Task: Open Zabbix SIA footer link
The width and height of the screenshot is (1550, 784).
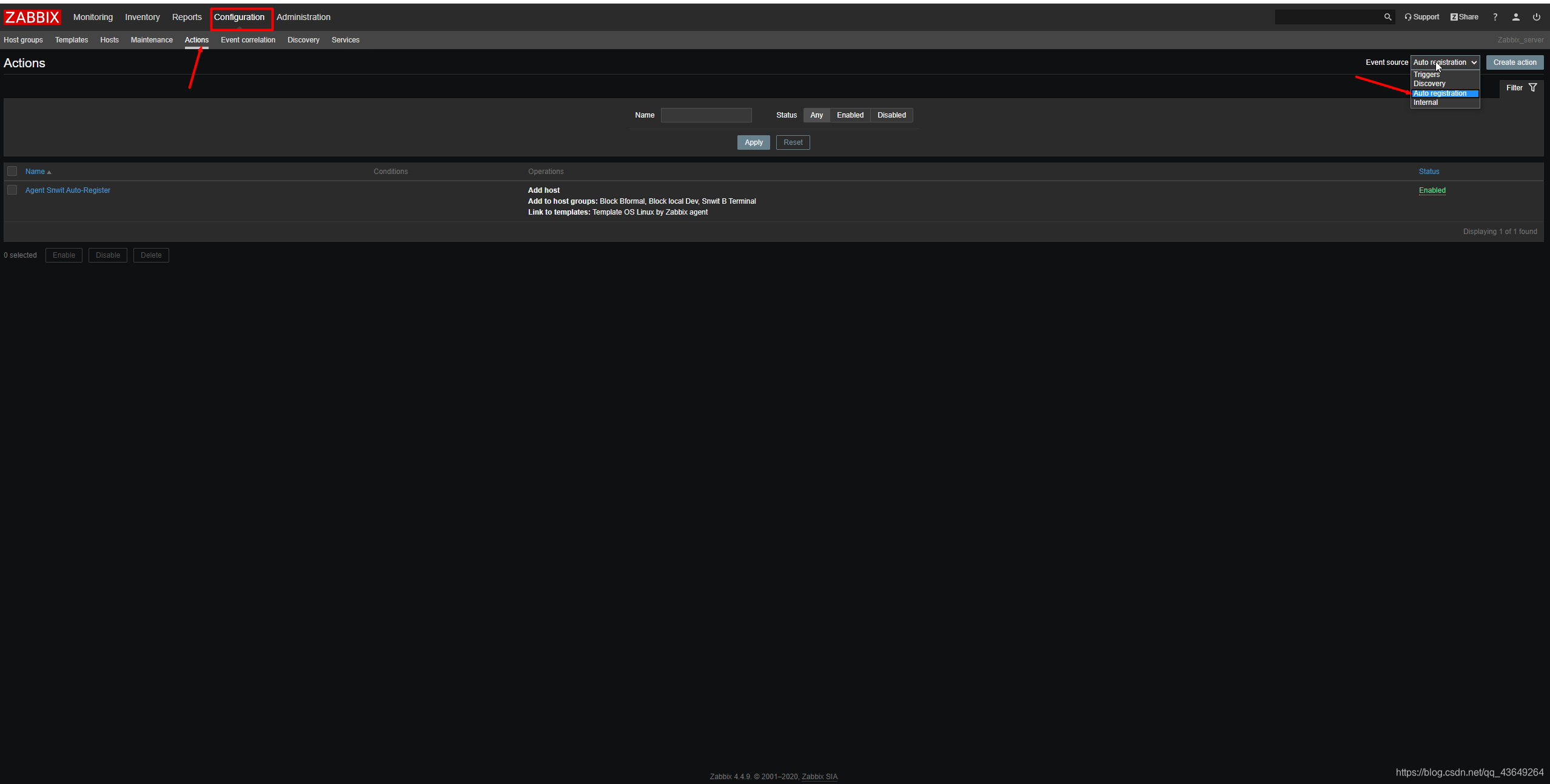Action: pyautogui.click(x=819, y=777)
